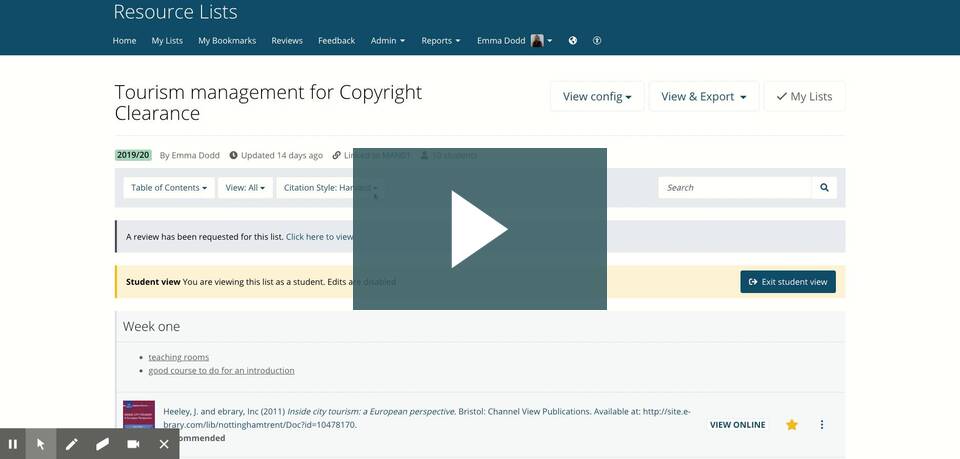Click the search magnifier button
This screenshot has width=960, height=459.
[x=824, y=188]
